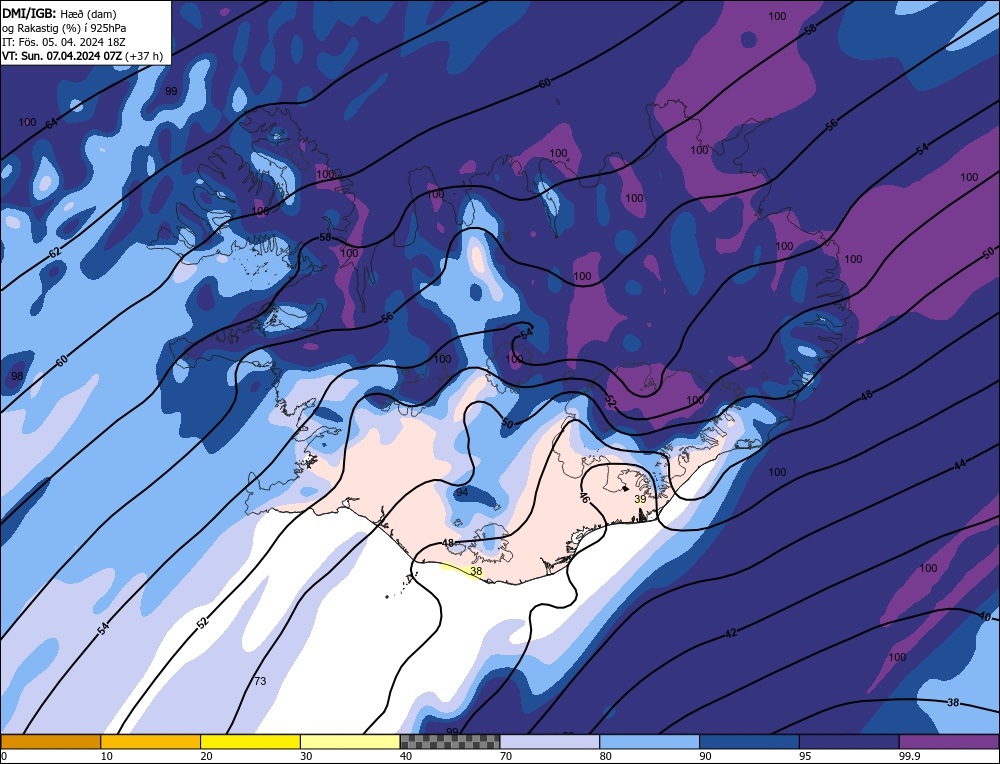Click the '73' humidity value label
Screen dimensions: 1000x764
point(260,681)
